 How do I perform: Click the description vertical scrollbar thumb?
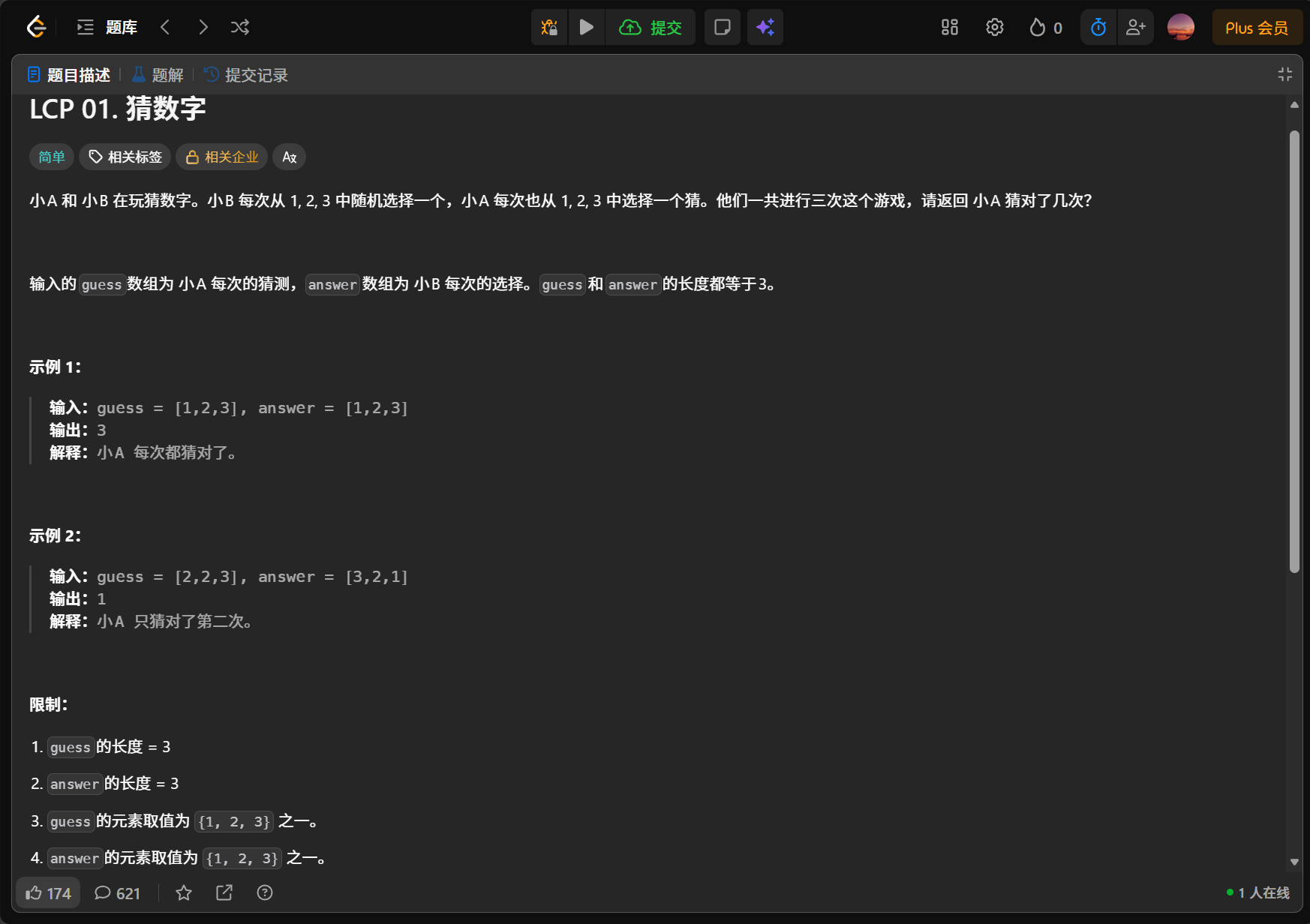(x=1294, y=352)
